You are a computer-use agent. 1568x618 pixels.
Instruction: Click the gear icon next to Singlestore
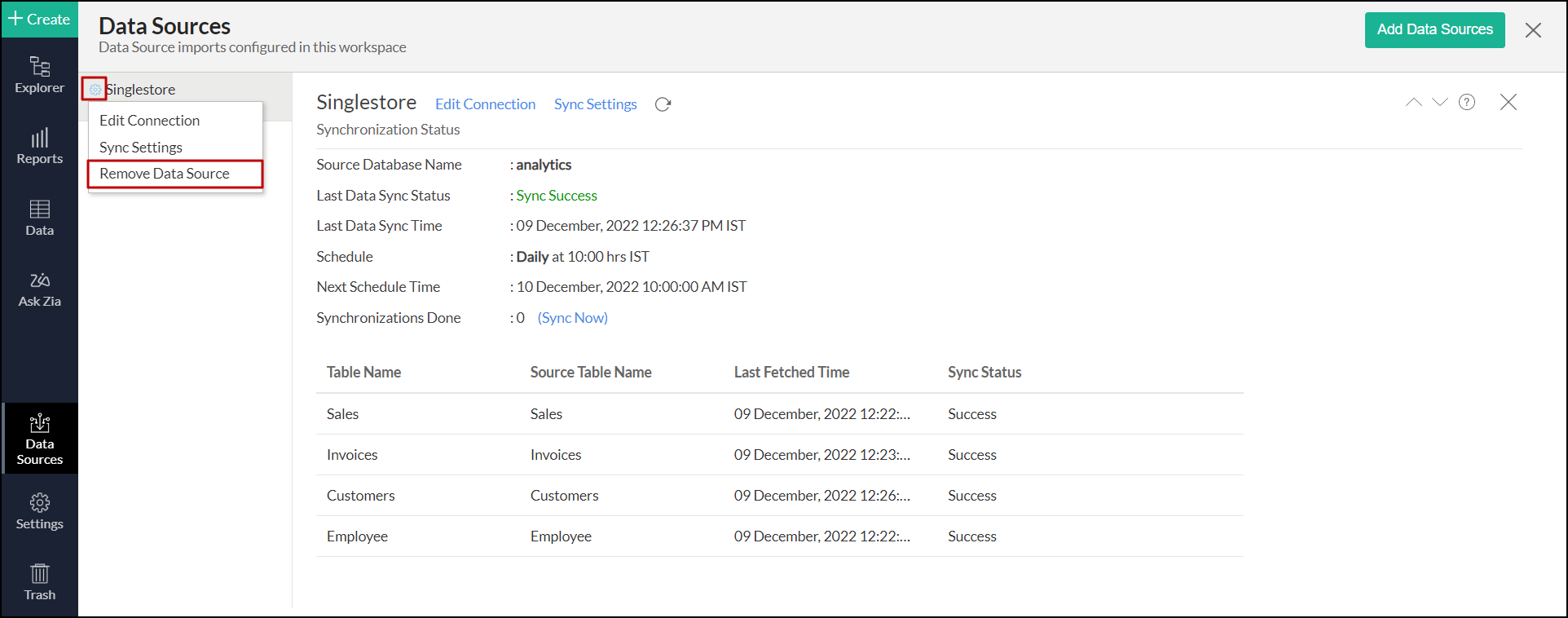tap(95, 90)
